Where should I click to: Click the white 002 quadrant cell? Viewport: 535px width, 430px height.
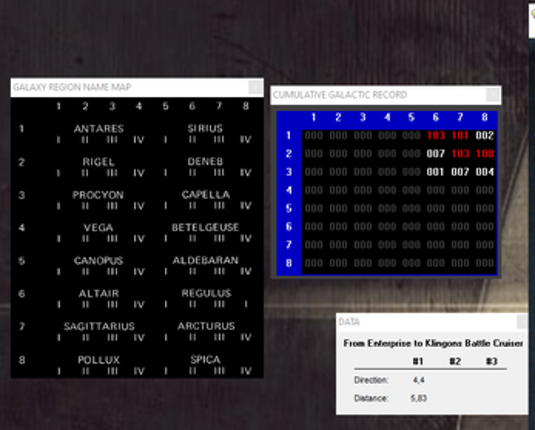[x=485, y=135]
